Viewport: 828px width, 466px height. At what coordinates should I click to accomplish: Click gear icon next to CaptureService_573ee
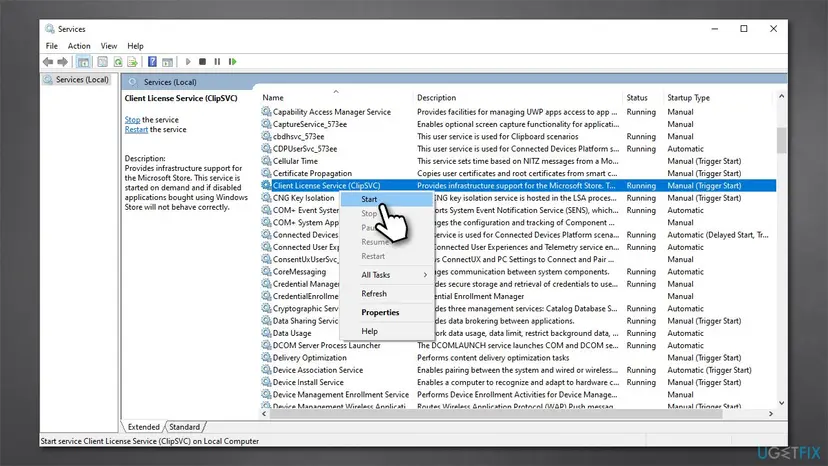pos(266,124)
